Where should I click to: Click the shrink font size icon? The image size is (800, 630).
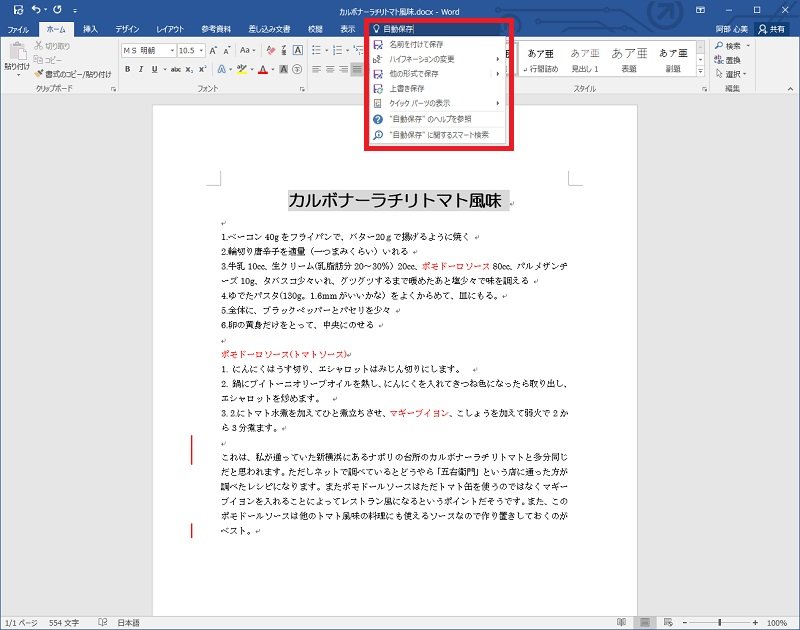point(227,51)
